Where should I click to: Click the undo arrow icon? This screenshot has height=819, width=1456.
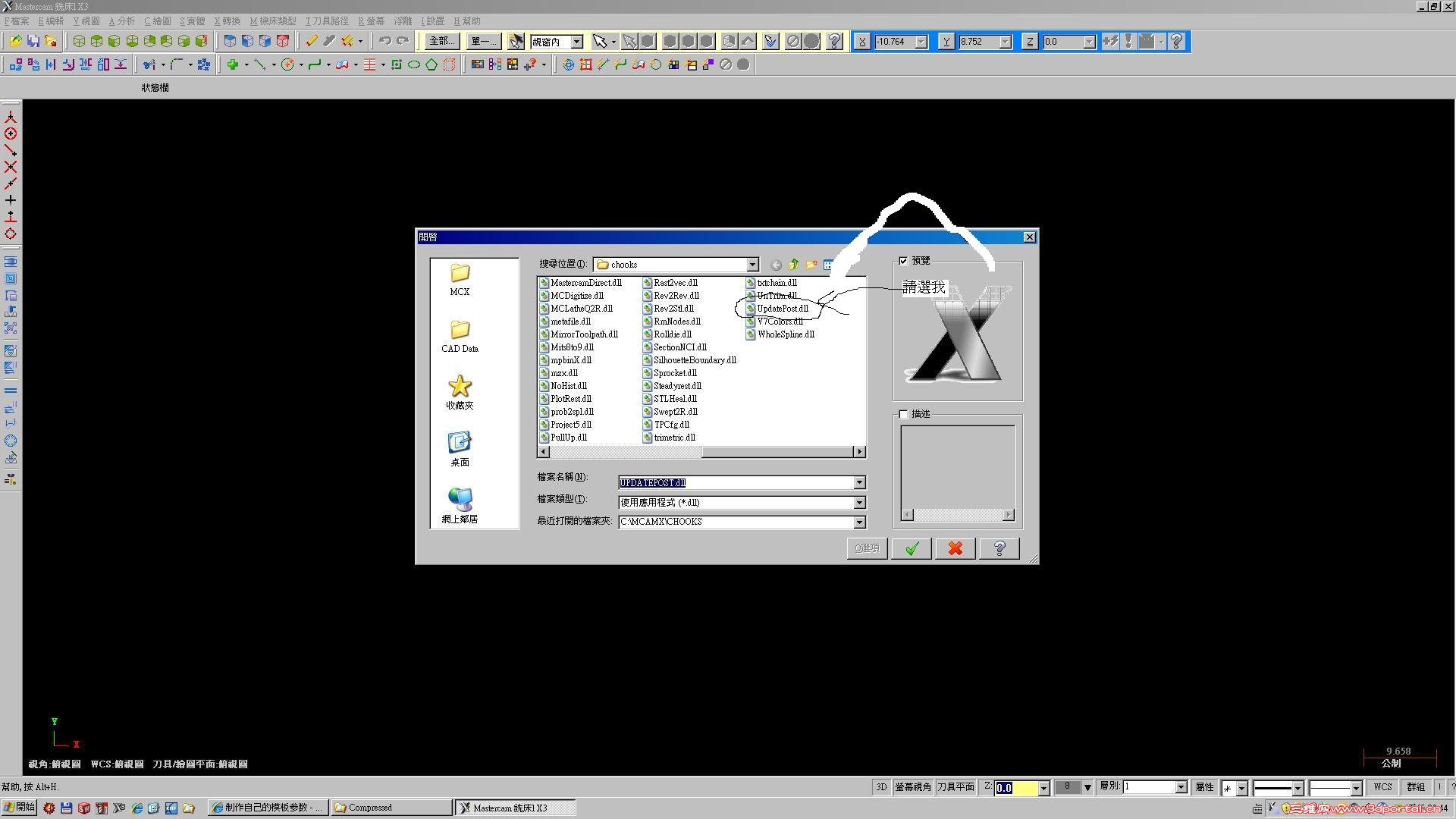384,41
